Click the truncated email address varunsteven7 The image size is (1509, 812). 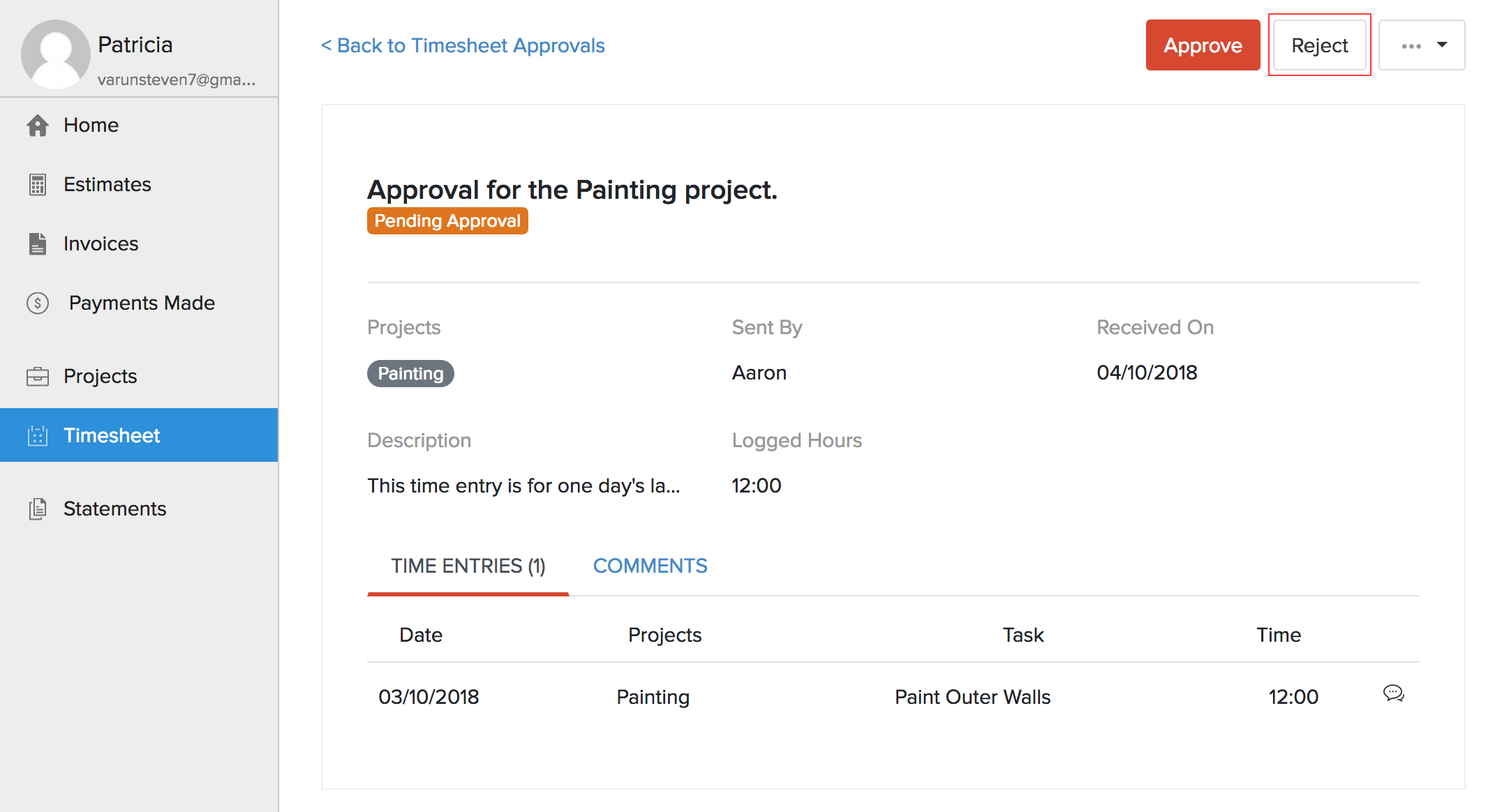(176, 80)
